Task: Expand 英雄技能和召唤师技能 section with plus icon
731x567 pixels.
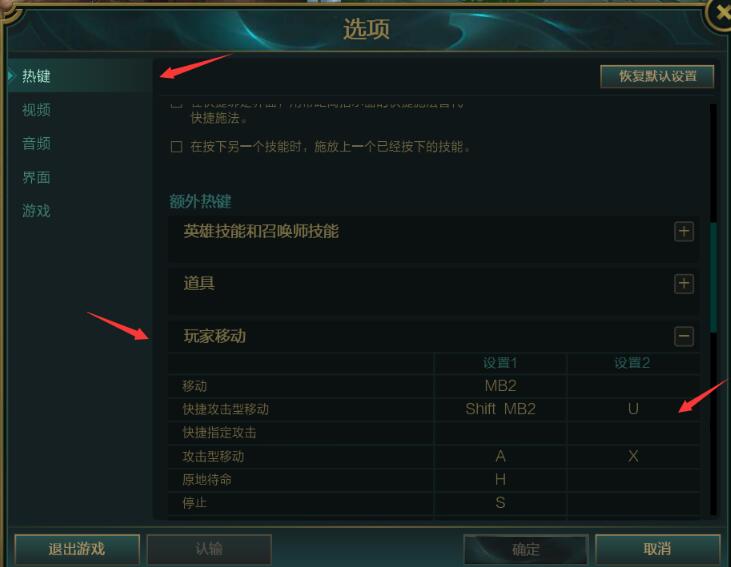Action: (x=684, y=231)
